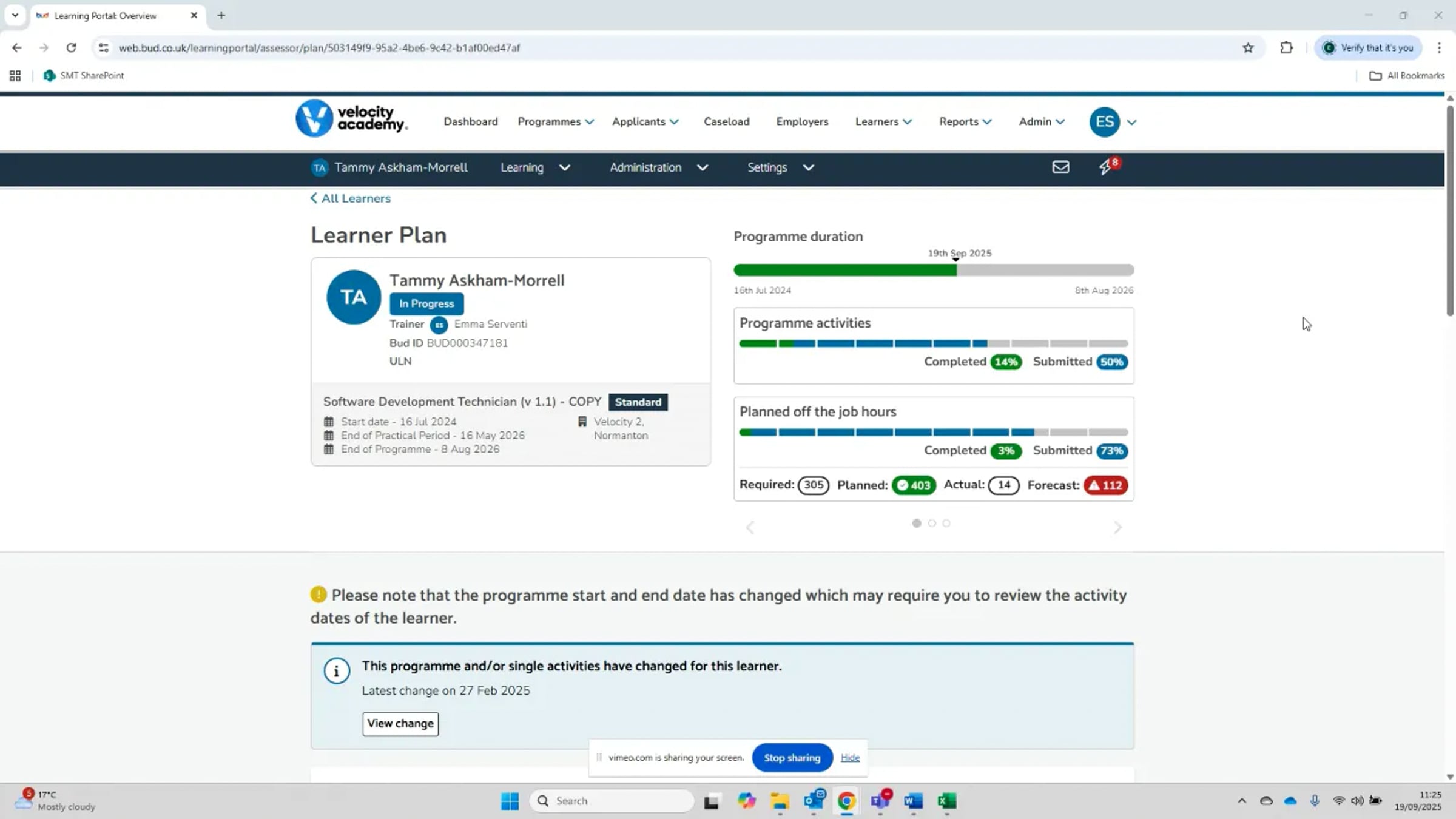Viewport: 1456px width, 819px height.
Task: Click the All Learners back link
Action: (351, 198)
